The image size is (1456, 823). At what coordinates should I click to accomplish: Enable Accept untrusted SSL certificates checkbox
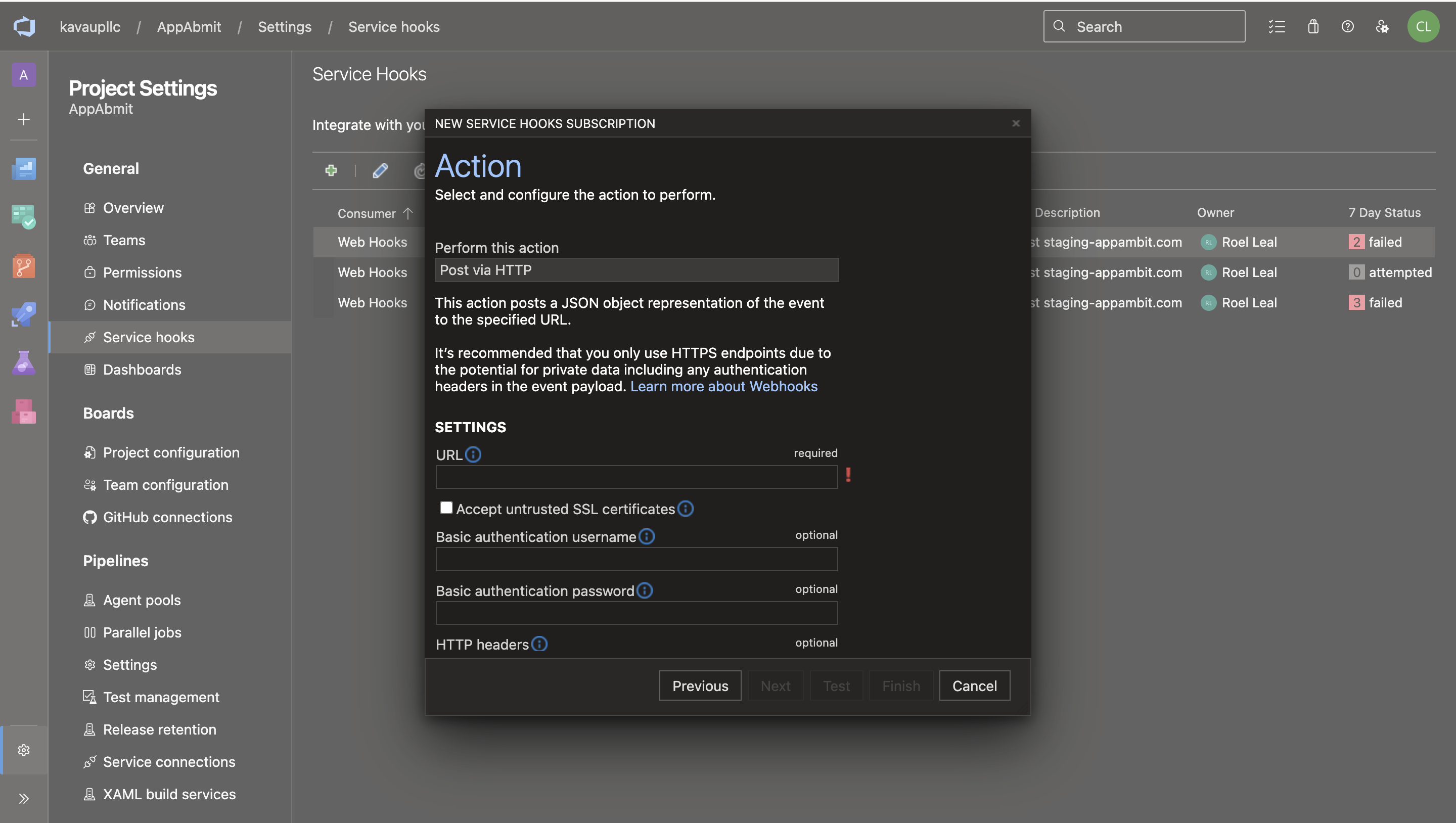tap(446, 508)
